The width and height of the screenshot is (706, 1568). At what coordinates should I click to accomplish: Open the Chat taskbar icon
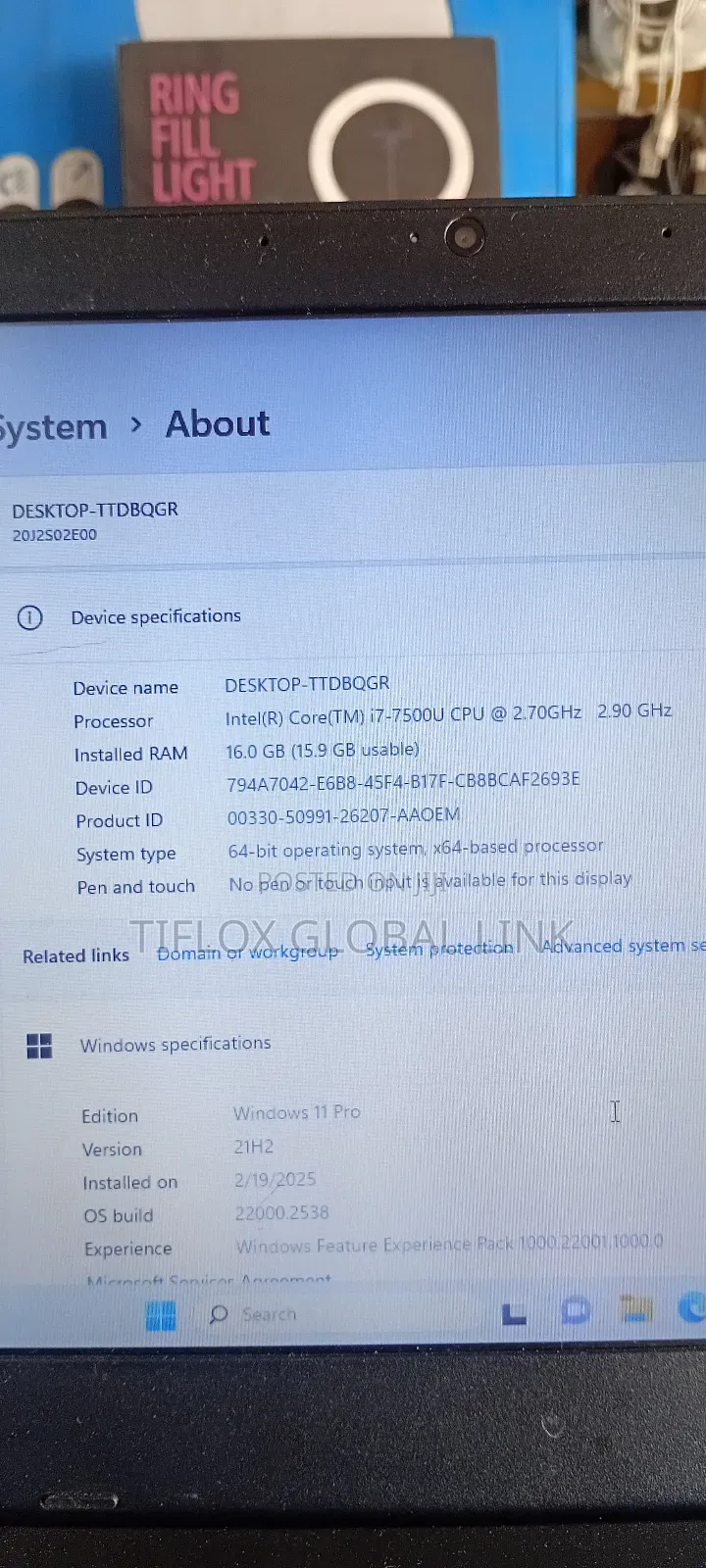click(576, 1310)
